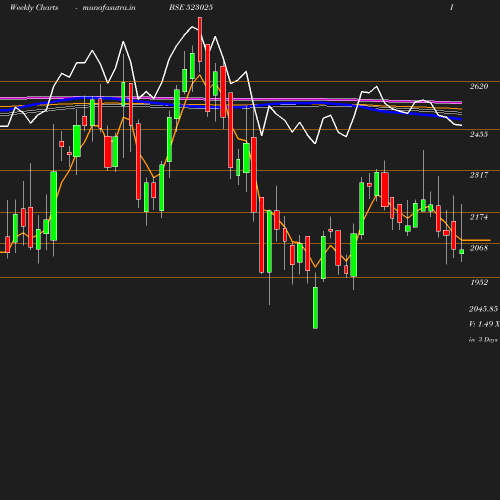
Task: Click the last green candle near 2068
Action: click(462, 252)
